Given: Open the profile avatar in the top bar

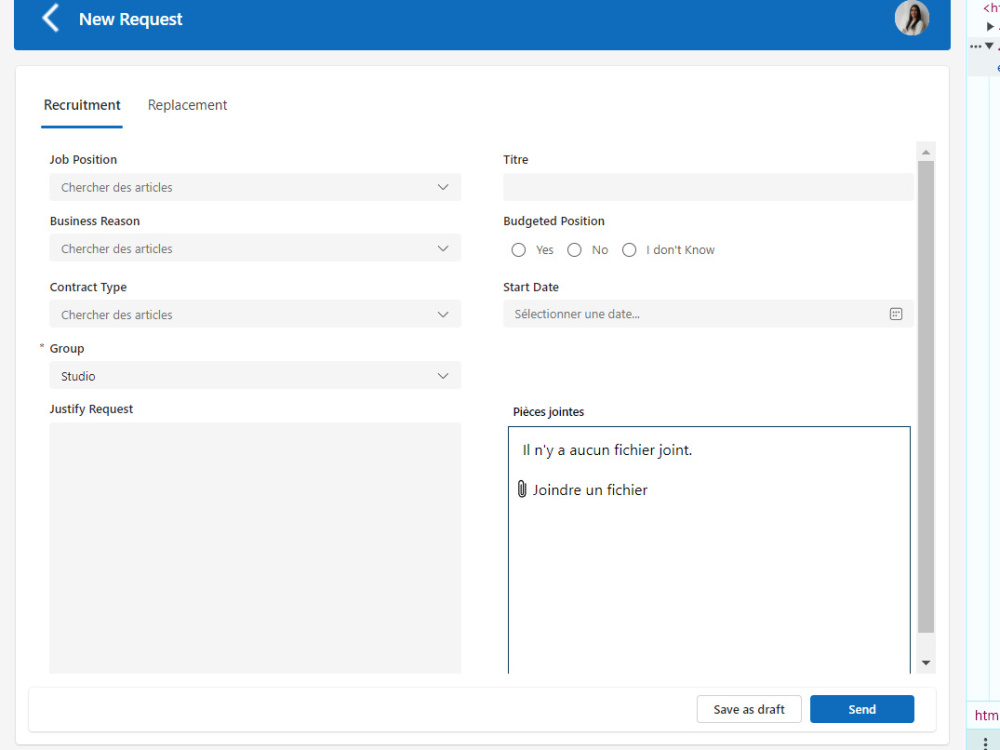Looking at the screenshot, I should pyautogui.click(x=911, y=18).
